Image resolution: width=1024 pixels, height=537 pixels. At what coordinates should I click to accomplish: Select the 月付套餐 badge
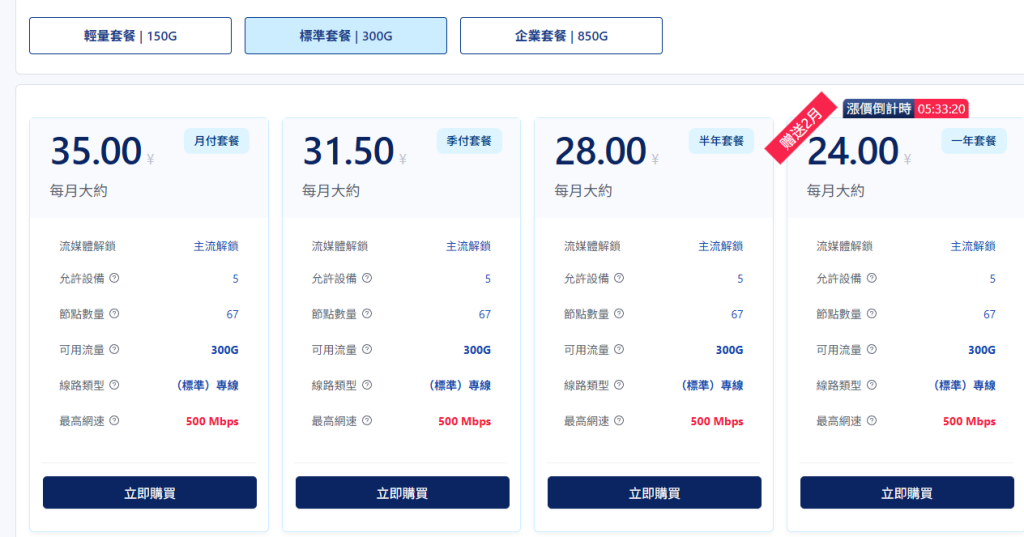(x=217, y=141)
